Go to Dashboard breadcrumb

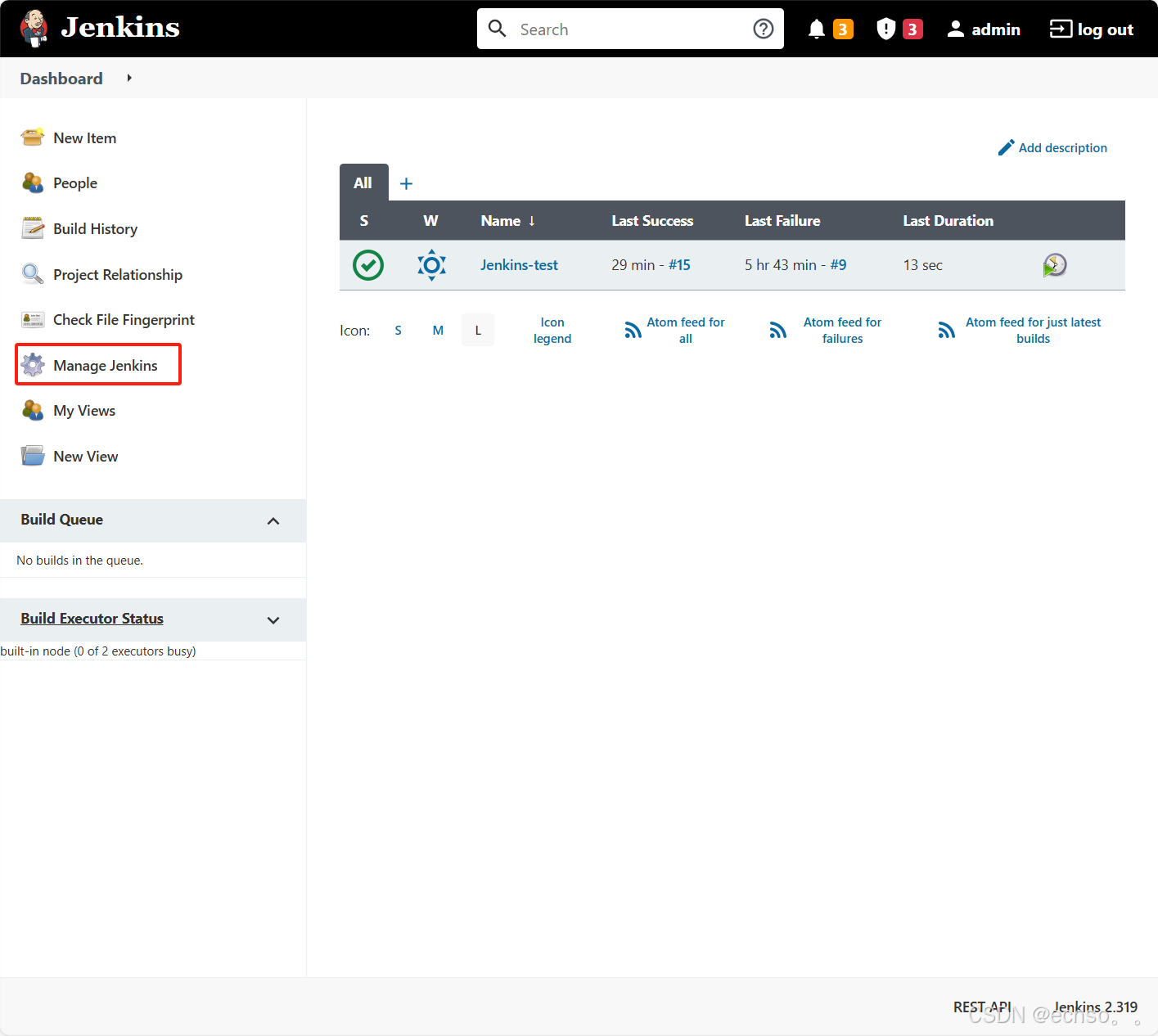pos(61,79)
